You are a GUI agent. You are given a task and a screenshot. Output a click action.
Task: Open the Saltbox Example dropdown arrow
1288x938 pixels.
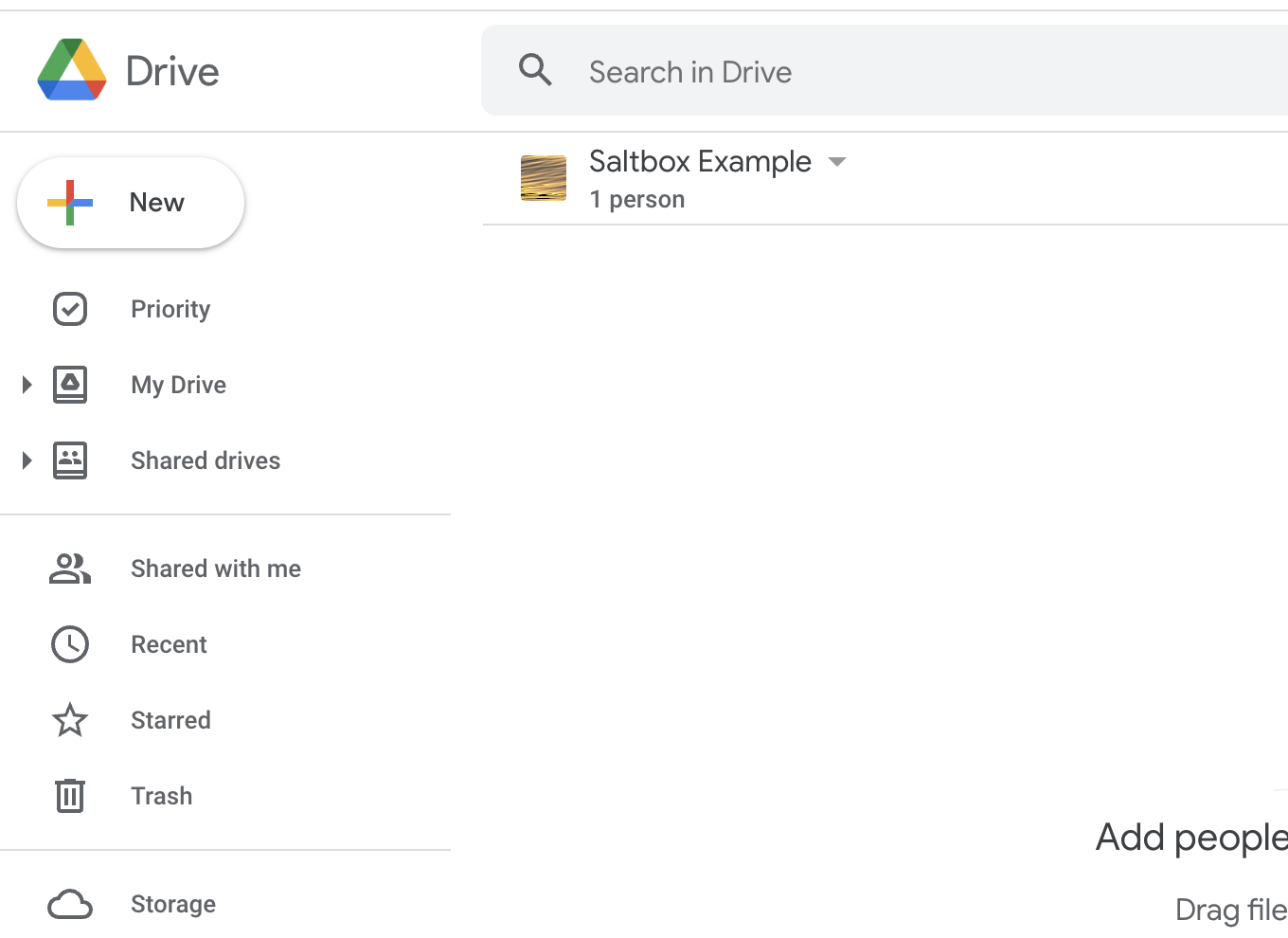pos(836,162)
